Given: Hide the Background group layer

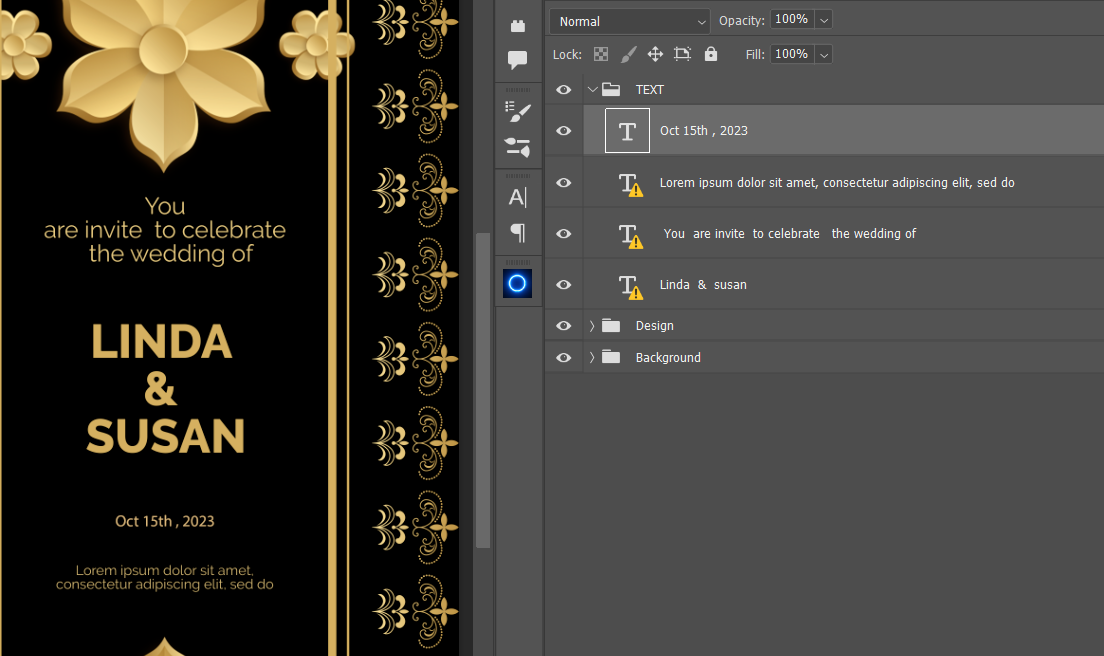Looking at the screenshot, I should click(564, 357).
